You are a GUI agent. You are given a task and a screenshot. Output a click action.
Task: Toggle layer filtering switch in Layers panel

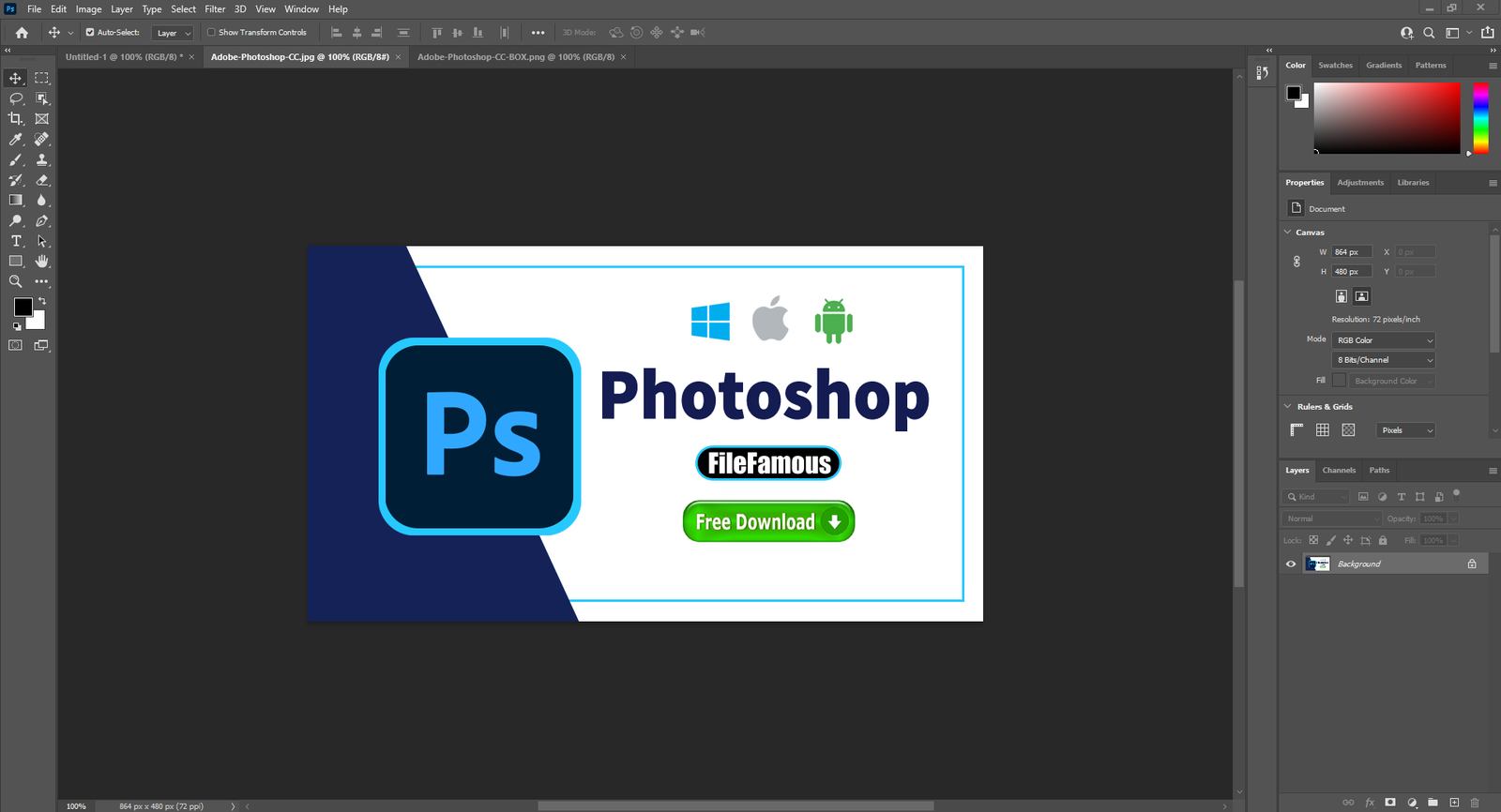click(x=1457, y=492)
